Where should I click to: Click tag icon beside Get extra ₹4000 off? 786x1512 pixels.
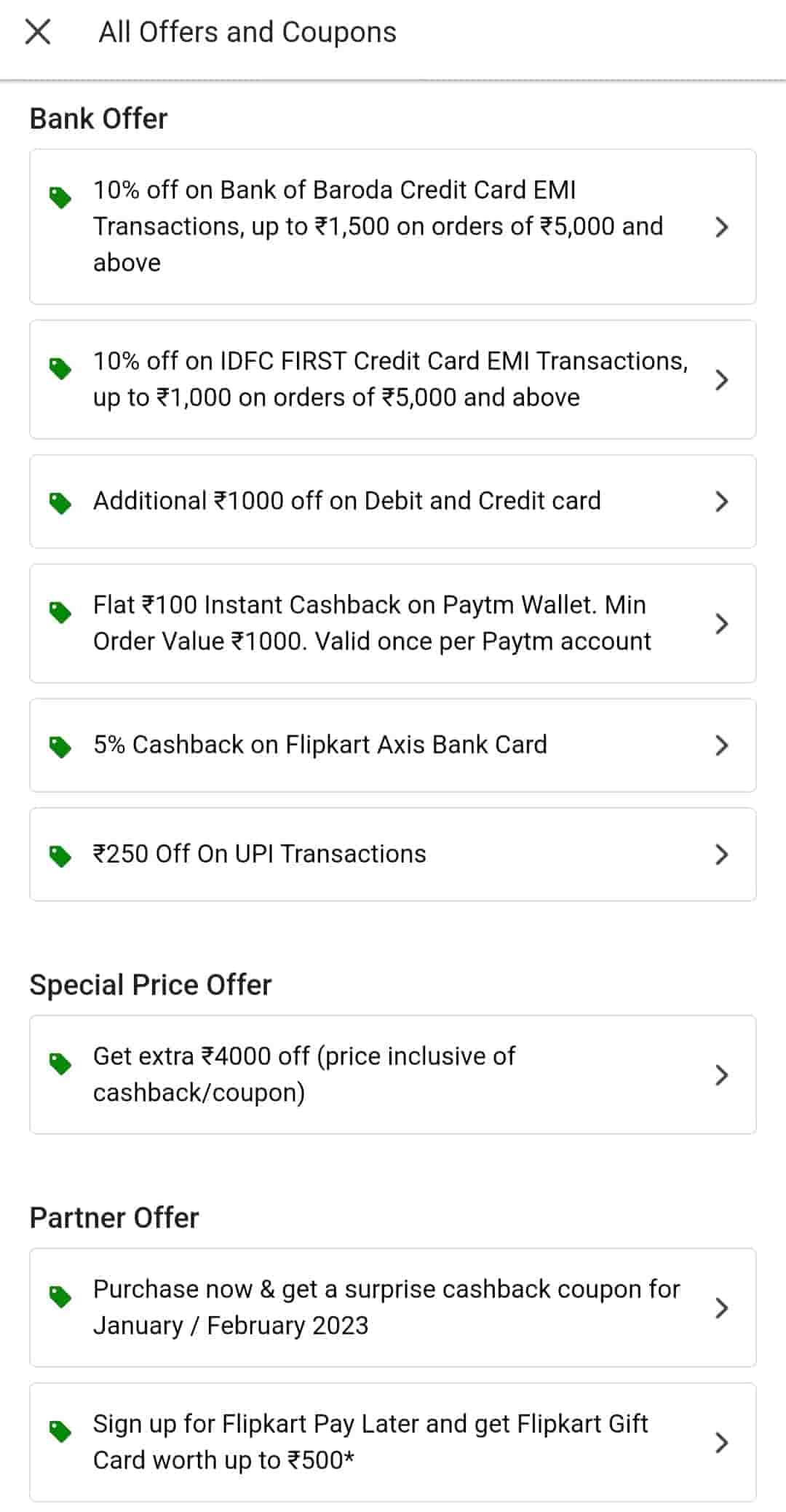(x=60, y=1064)
